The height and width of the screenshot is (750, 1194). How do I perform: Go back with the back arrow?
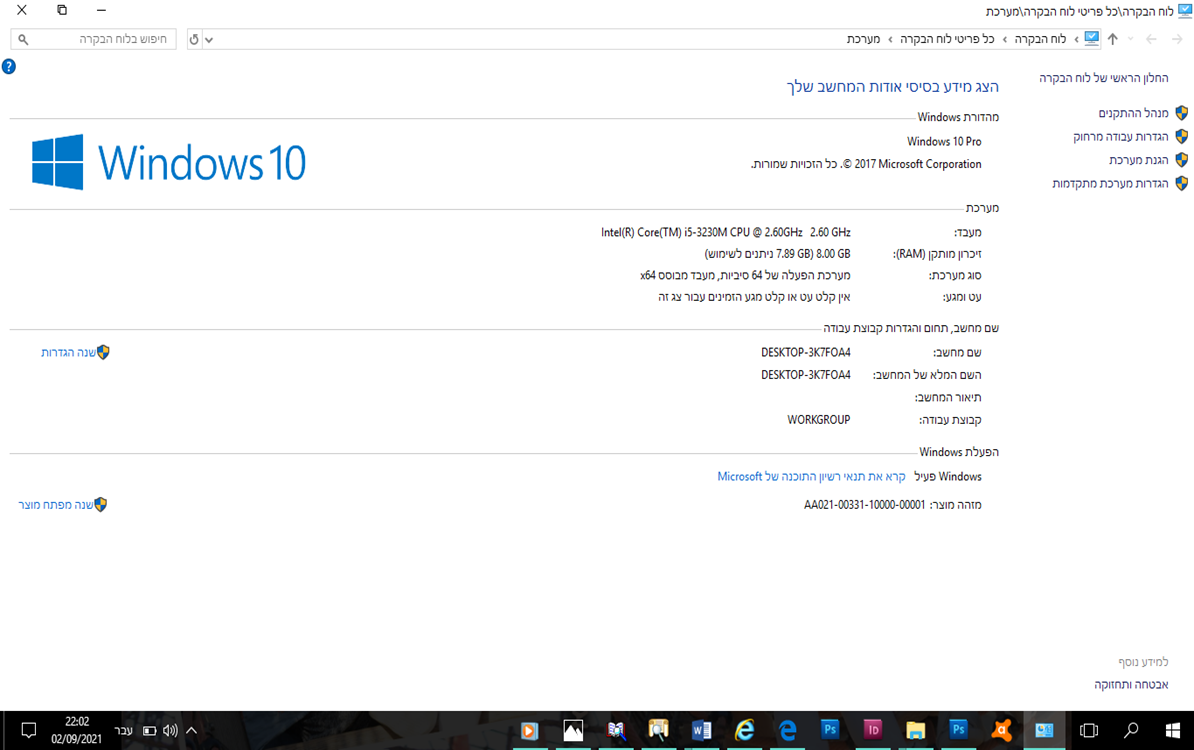[x=1177, y=39]
